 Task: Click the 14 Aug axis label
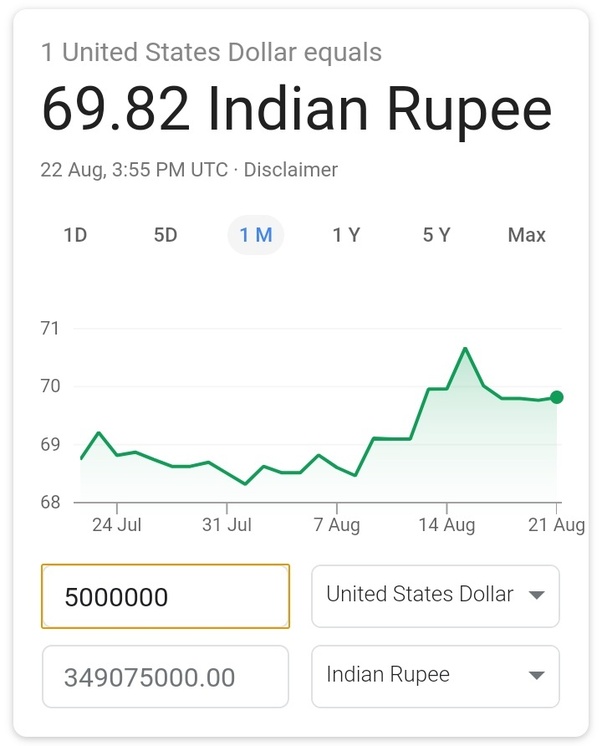[446, 525]
